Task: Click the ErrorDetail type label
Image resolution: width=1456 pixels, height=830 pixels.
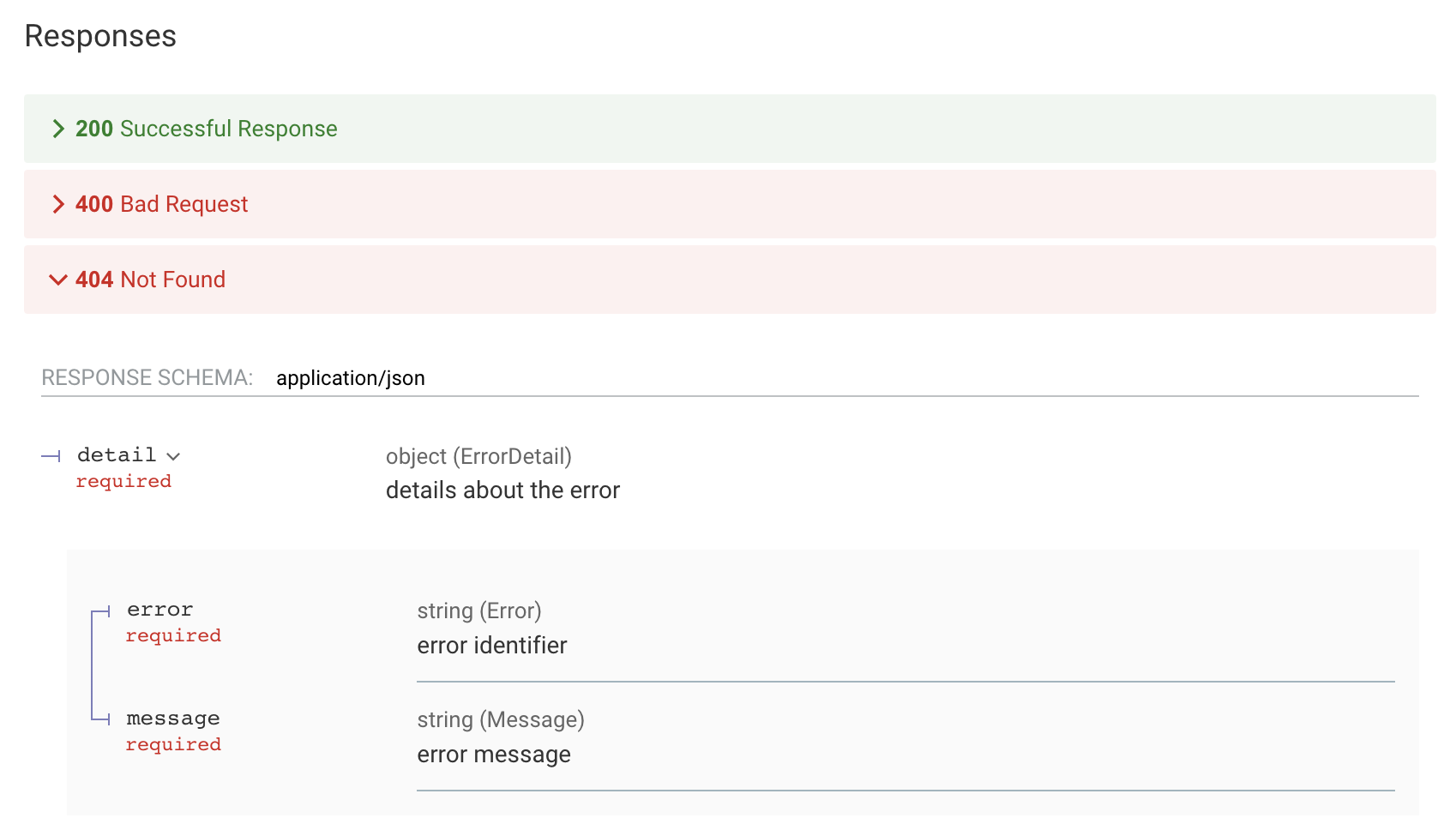Action: coord(515,456)
